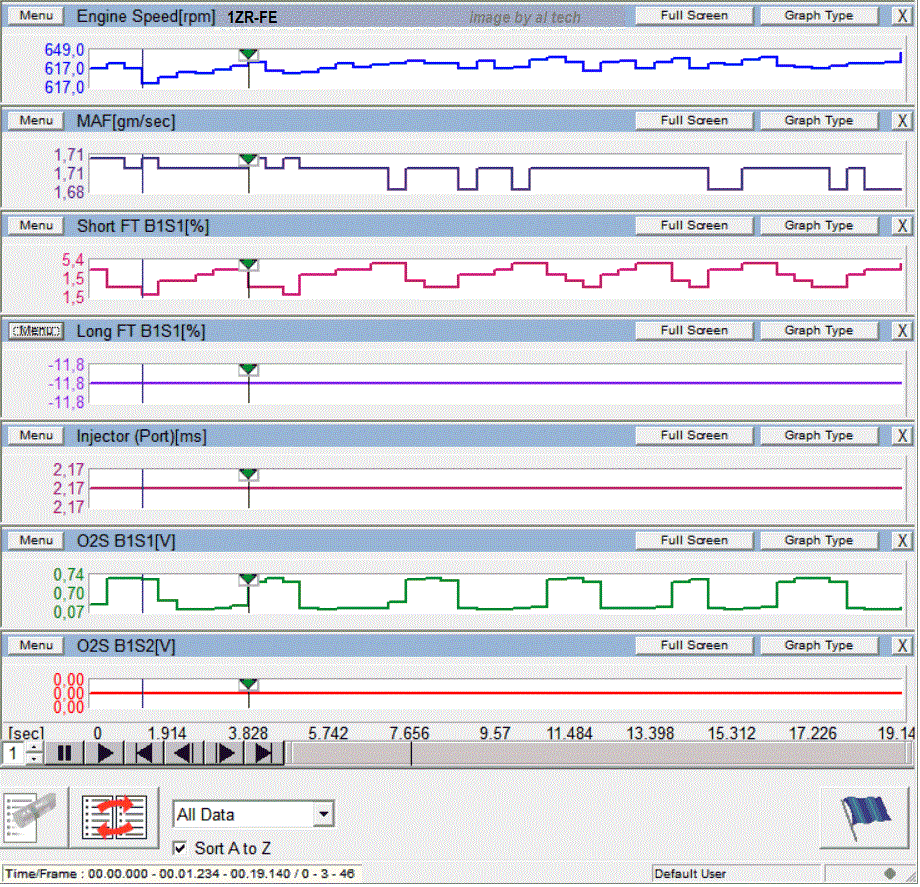
Task: Show Injector (Port) graph full screen
Action: pyautogui.click(x=694, y=435)
